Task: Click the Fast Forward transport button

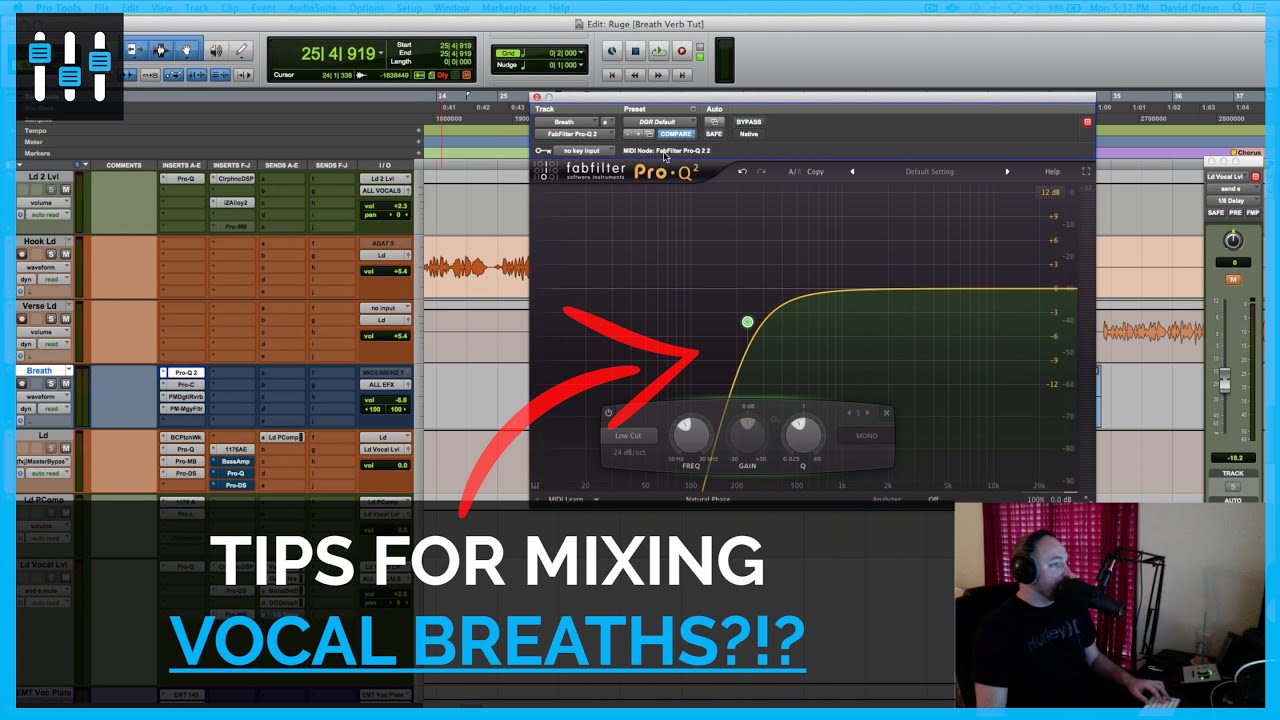Action: [658, 75]
